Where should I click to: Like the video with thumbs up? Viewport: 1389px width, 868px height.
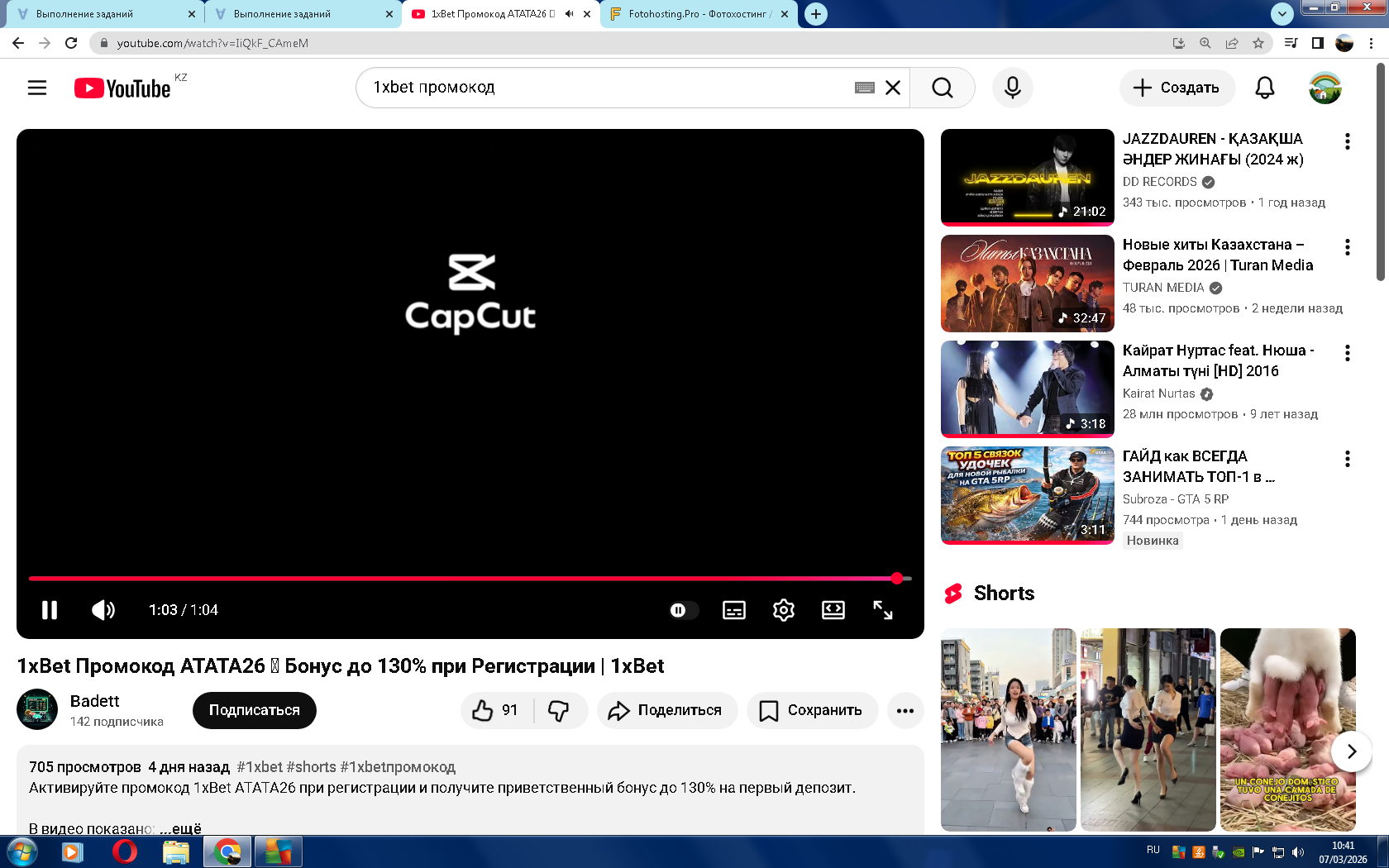point(496,710)
